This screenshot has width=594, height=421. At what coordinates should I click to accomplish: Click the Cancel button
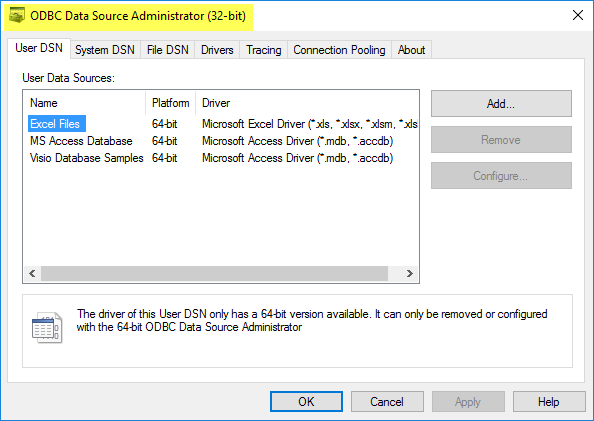point(387,401)
